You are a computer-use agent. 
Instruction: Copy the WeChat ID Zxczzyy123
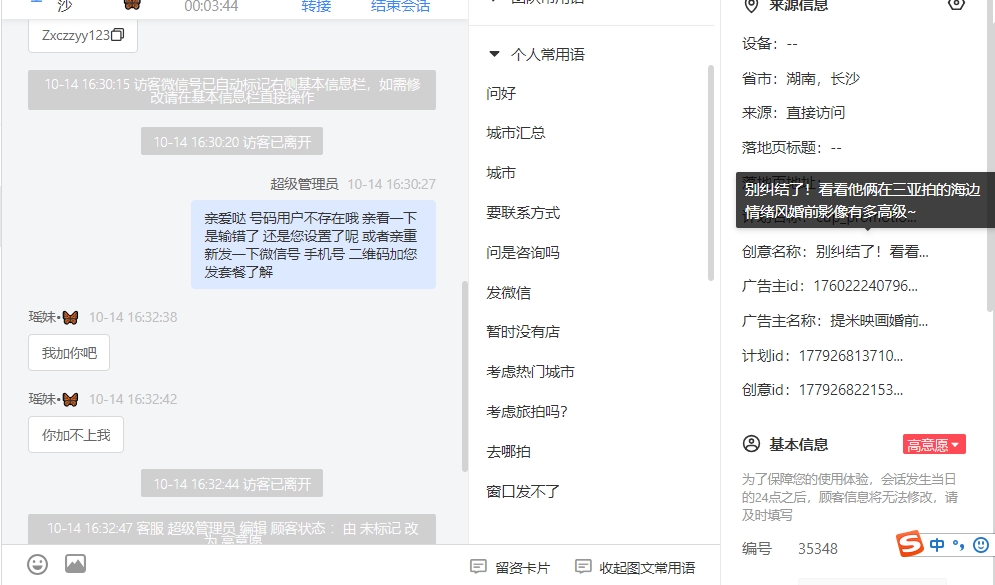click(x=117, y=35)
